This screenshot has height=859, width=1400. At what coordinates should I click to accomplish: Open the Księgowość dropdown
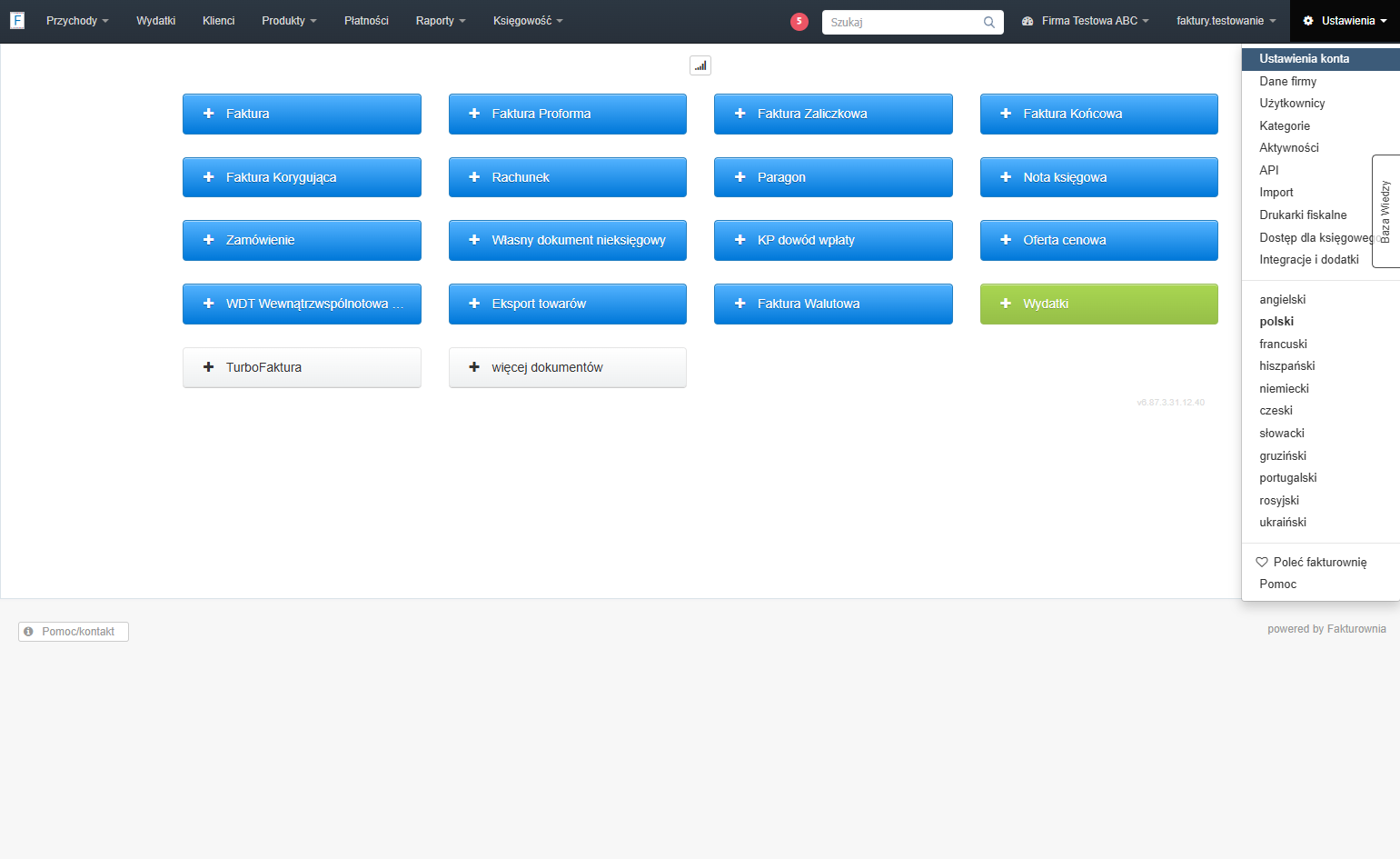pyautogui.click(x=528, y=21)
